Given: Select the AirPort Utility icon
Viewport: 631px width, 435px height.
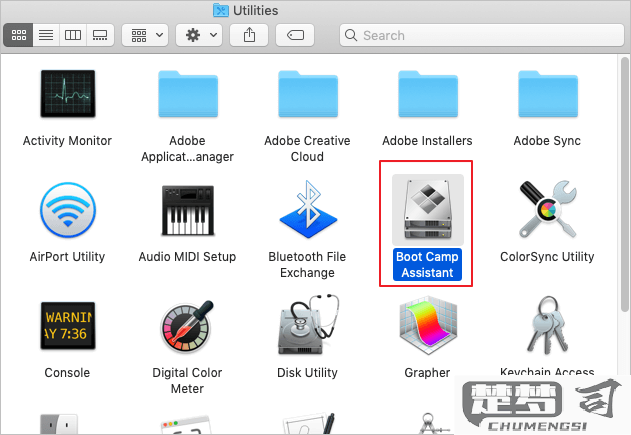Looking at the screenshot, I should tap(68, 210).
